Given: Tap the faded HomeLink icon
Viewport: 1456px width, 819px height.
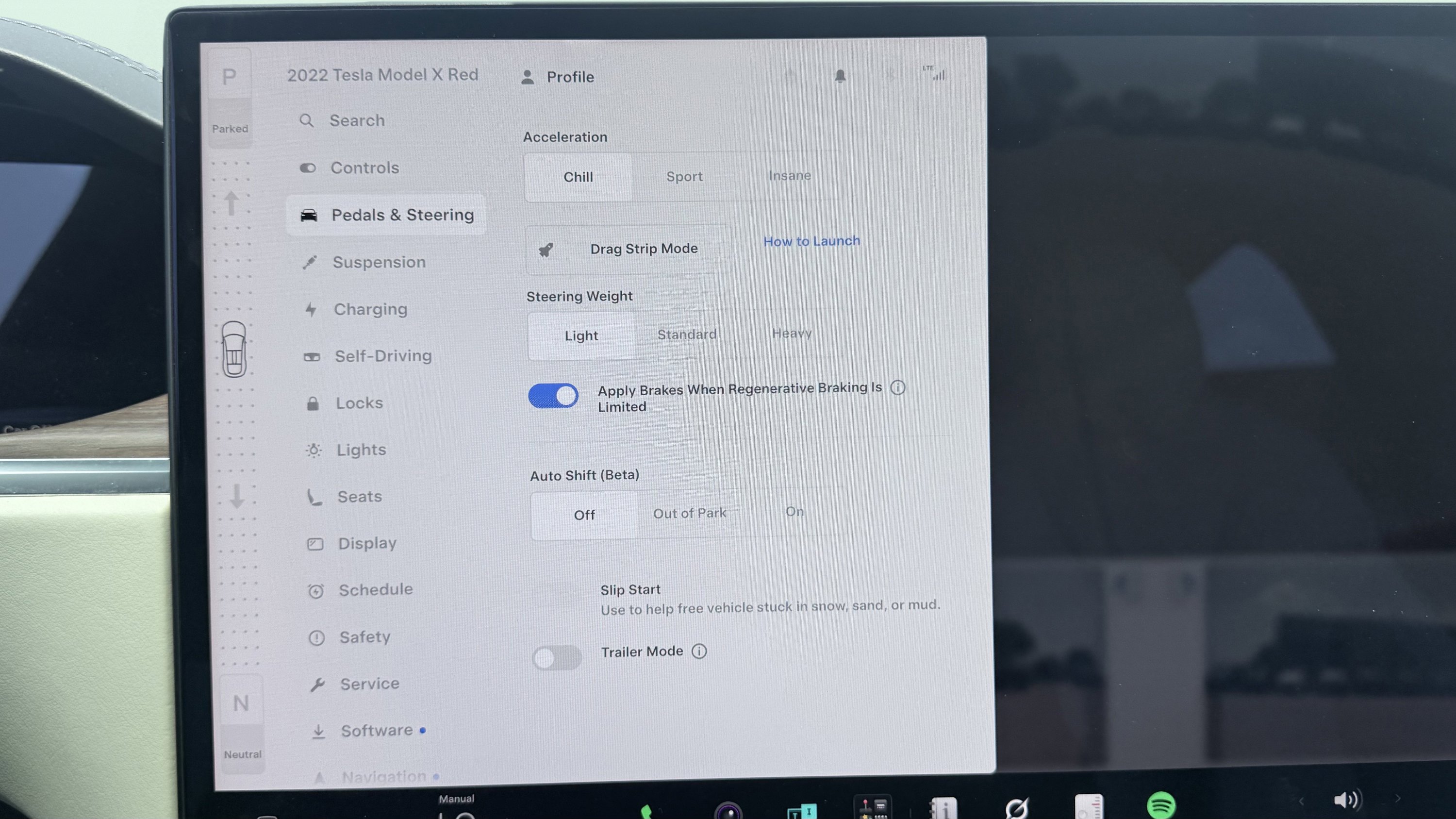Looking at the screenshot, I should point(790,76).
